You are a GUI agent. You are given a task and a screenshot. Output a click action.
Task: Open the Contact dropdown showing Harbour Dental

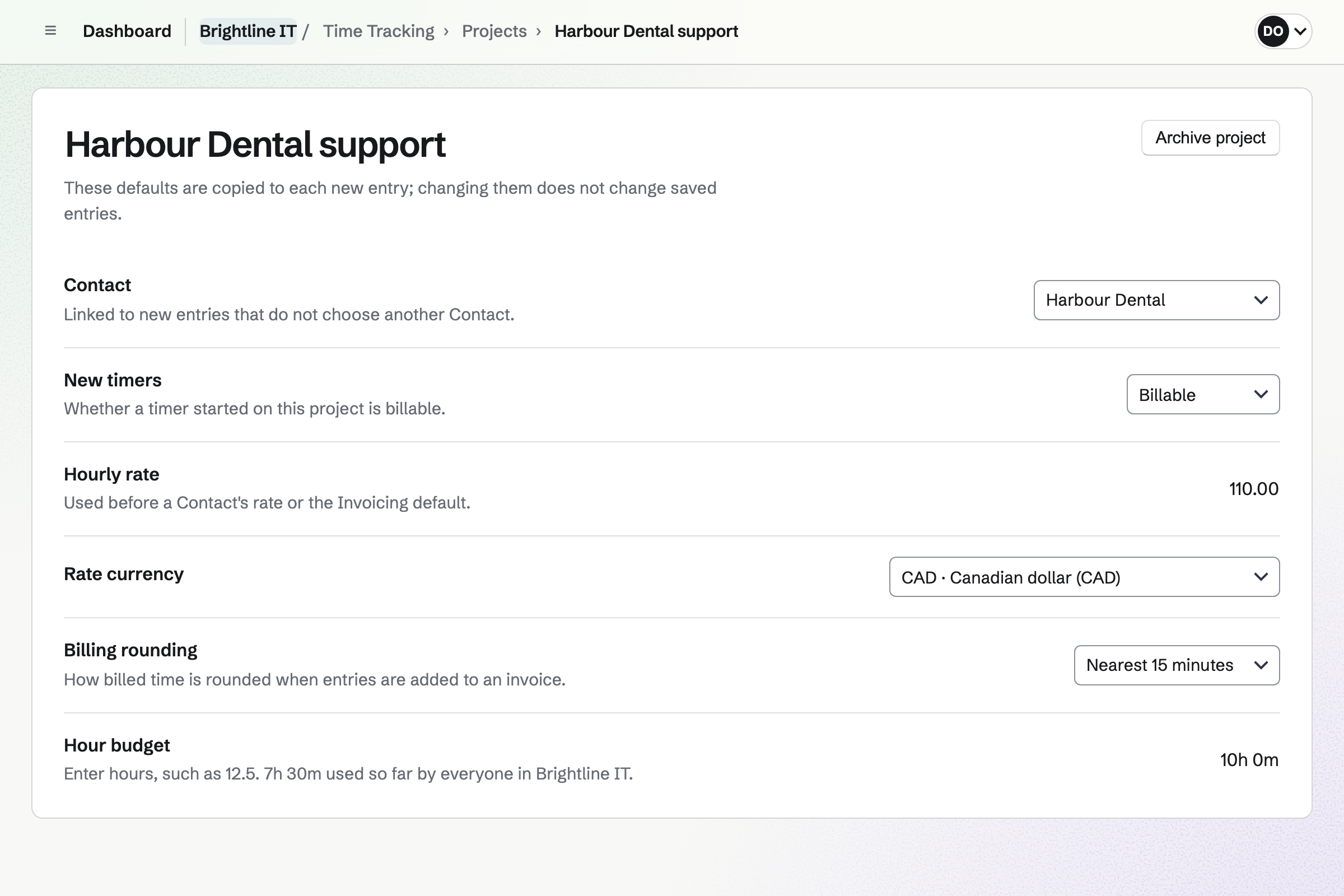pyautogui.click(x=1156, y=300)
